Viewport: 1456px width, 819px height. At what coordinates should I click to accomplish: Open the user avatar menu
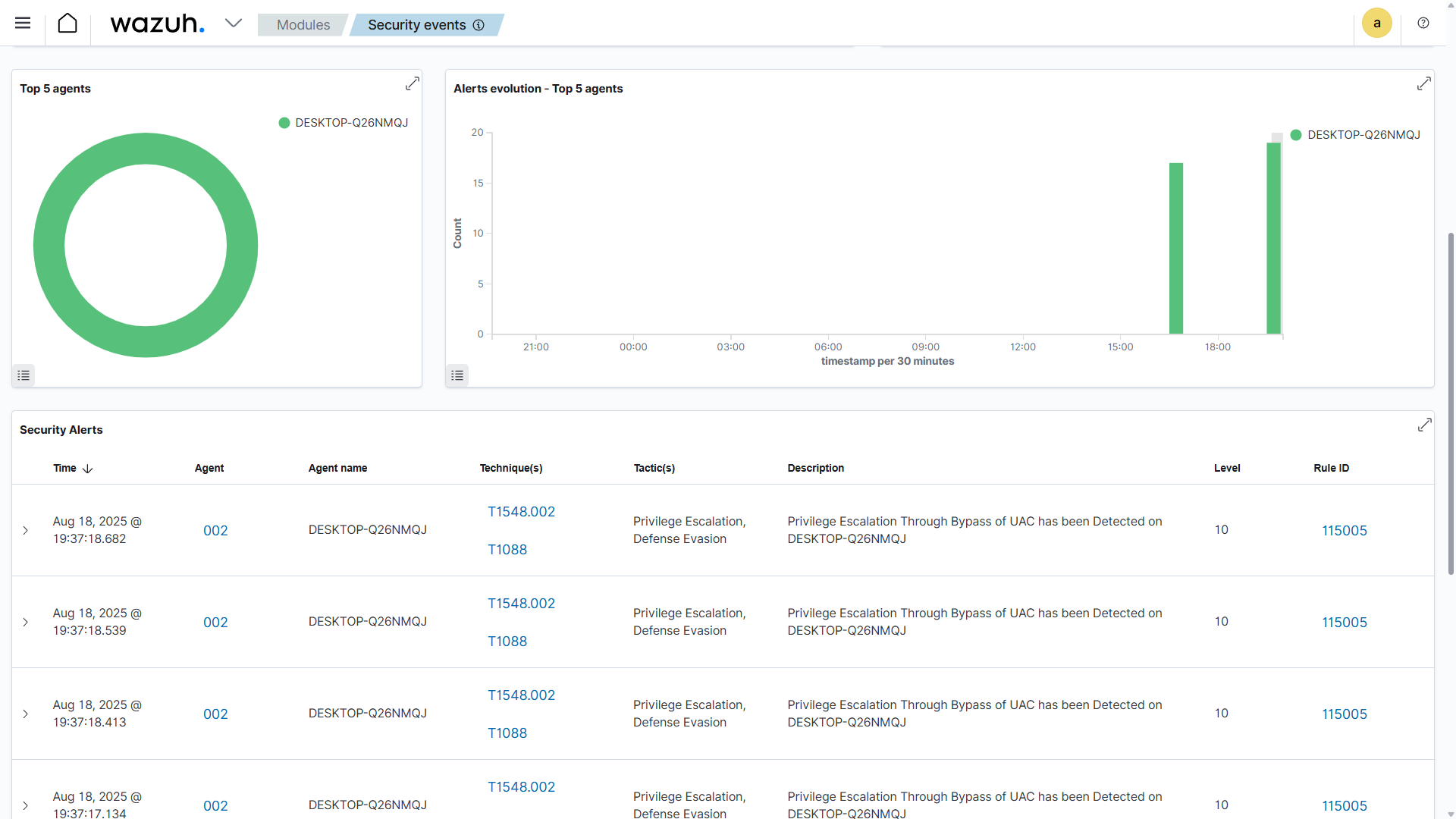click(x=1376, y=23)
